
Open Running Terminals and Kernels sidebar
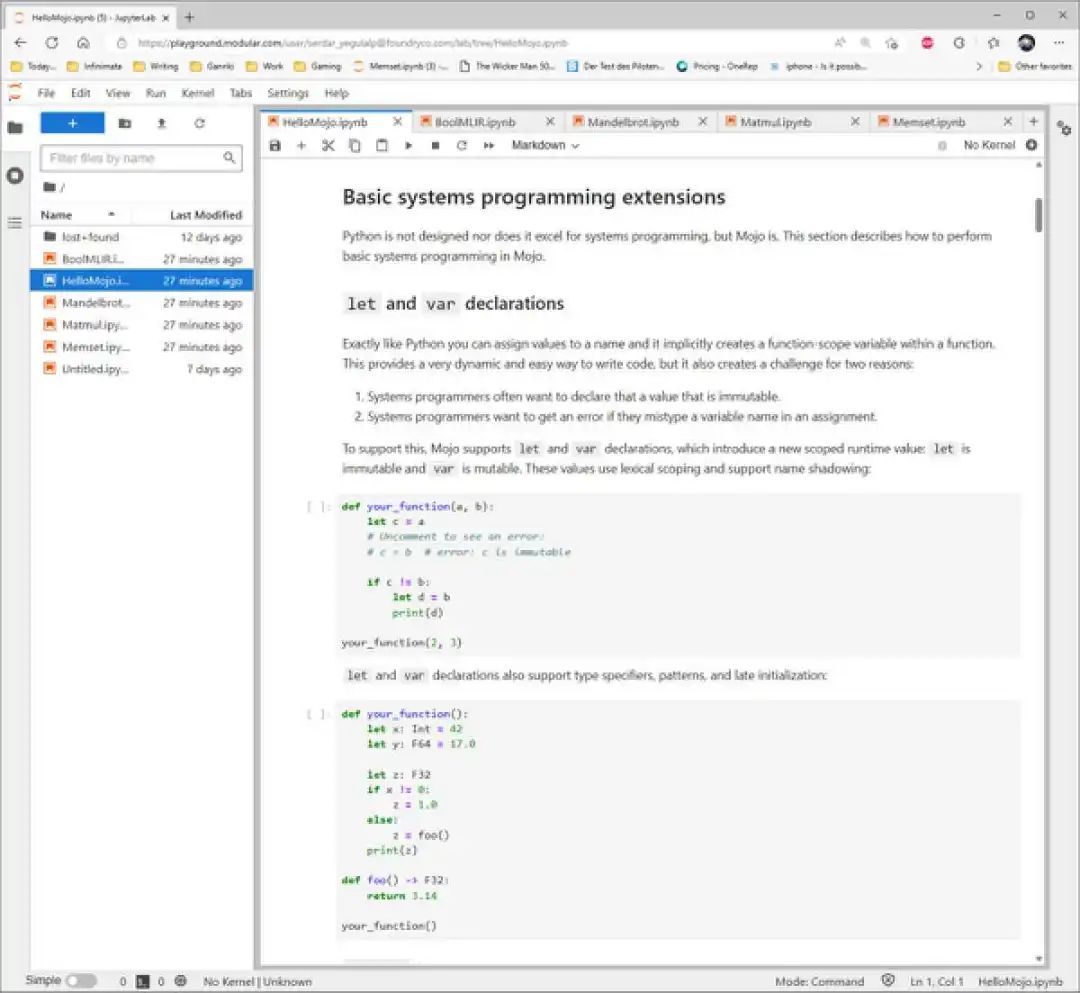pyautogui.click(x=14, y=176)
